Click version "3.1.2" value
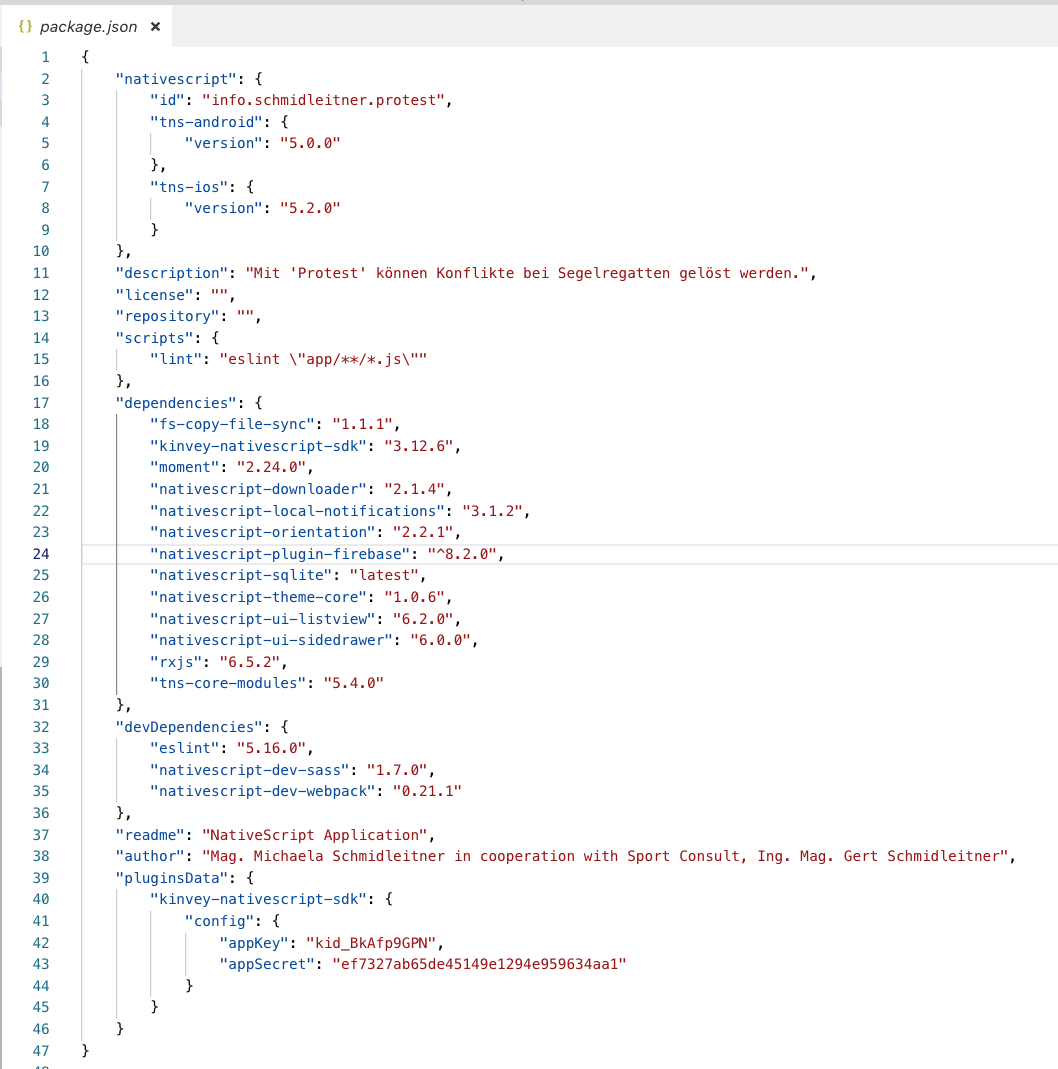This screenshot has width=1058, height=1069. 492,511
